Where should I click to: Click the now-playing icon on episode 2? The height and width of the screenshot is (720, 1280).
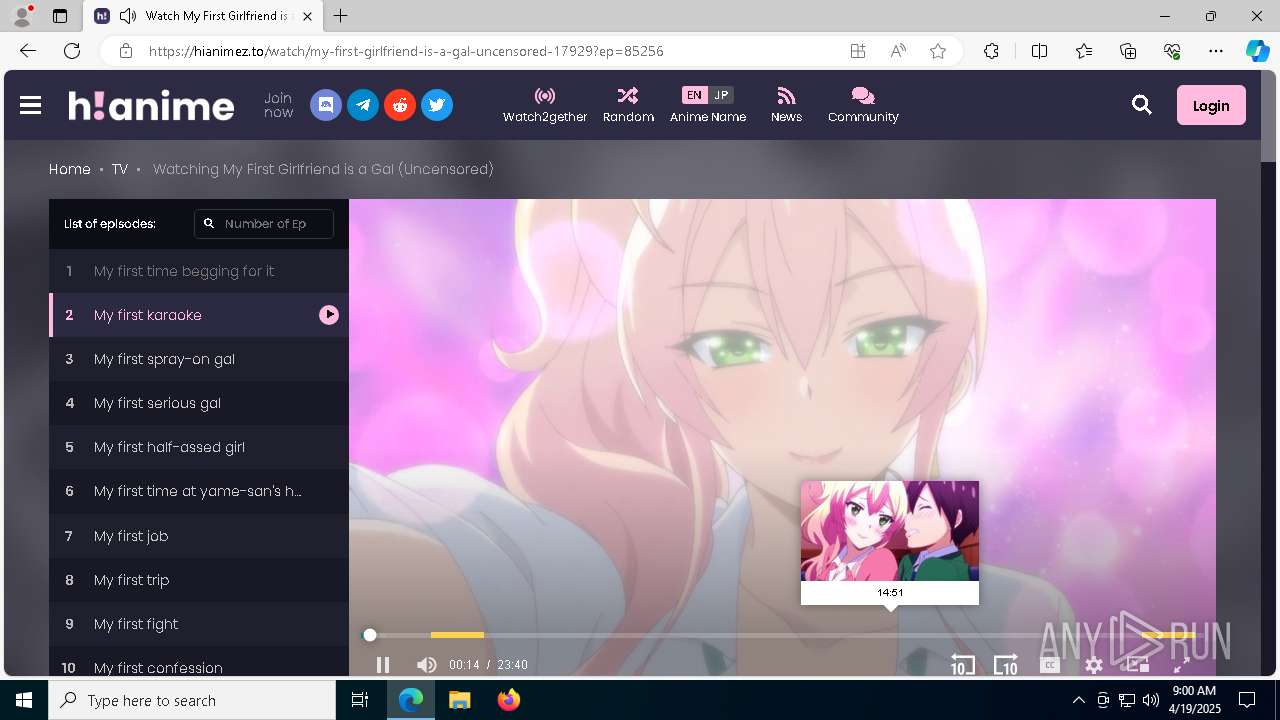[329, 315]
